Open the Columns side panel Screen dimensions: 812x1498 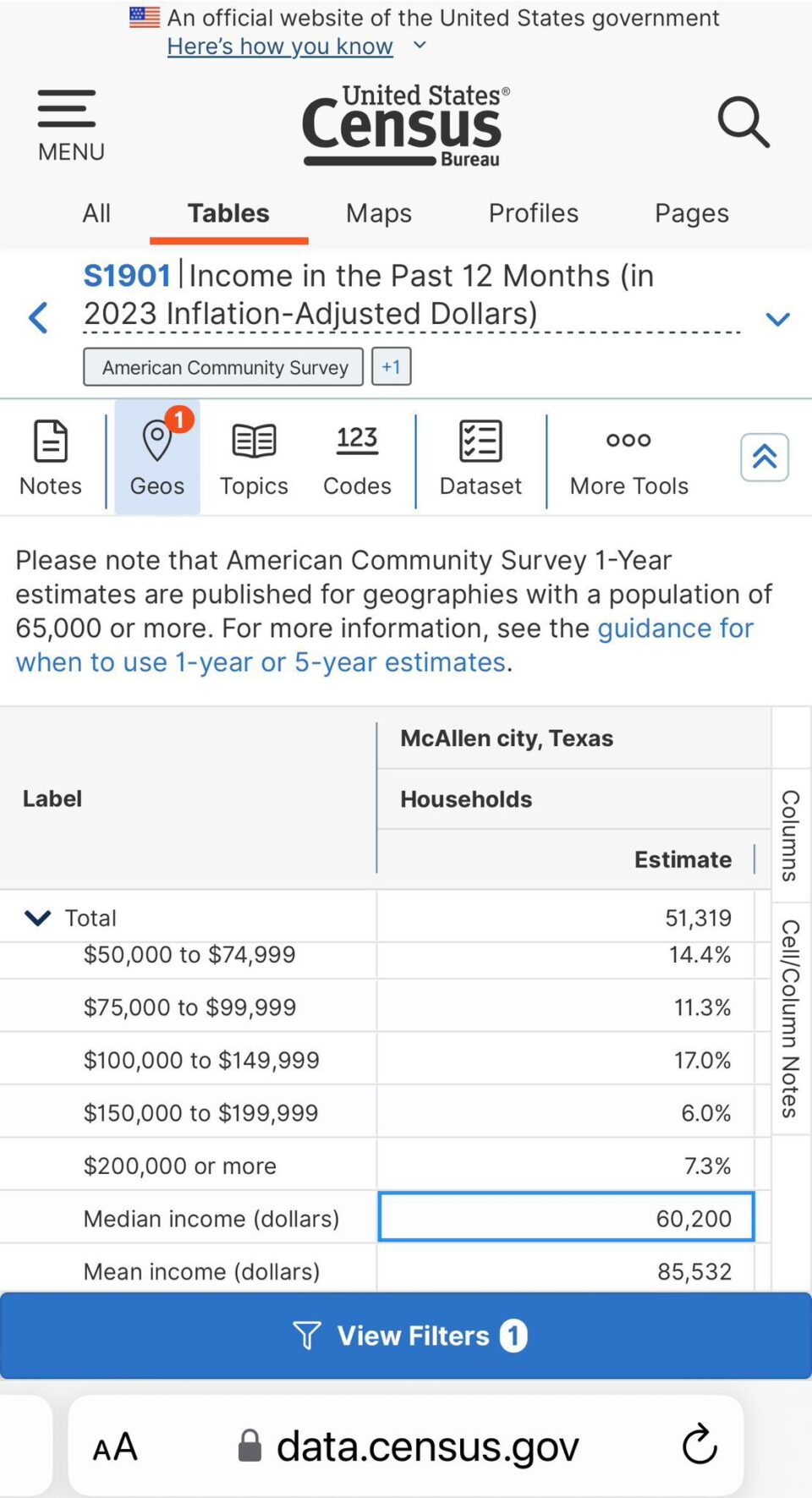pyautogui.click(x=791, y=836)
